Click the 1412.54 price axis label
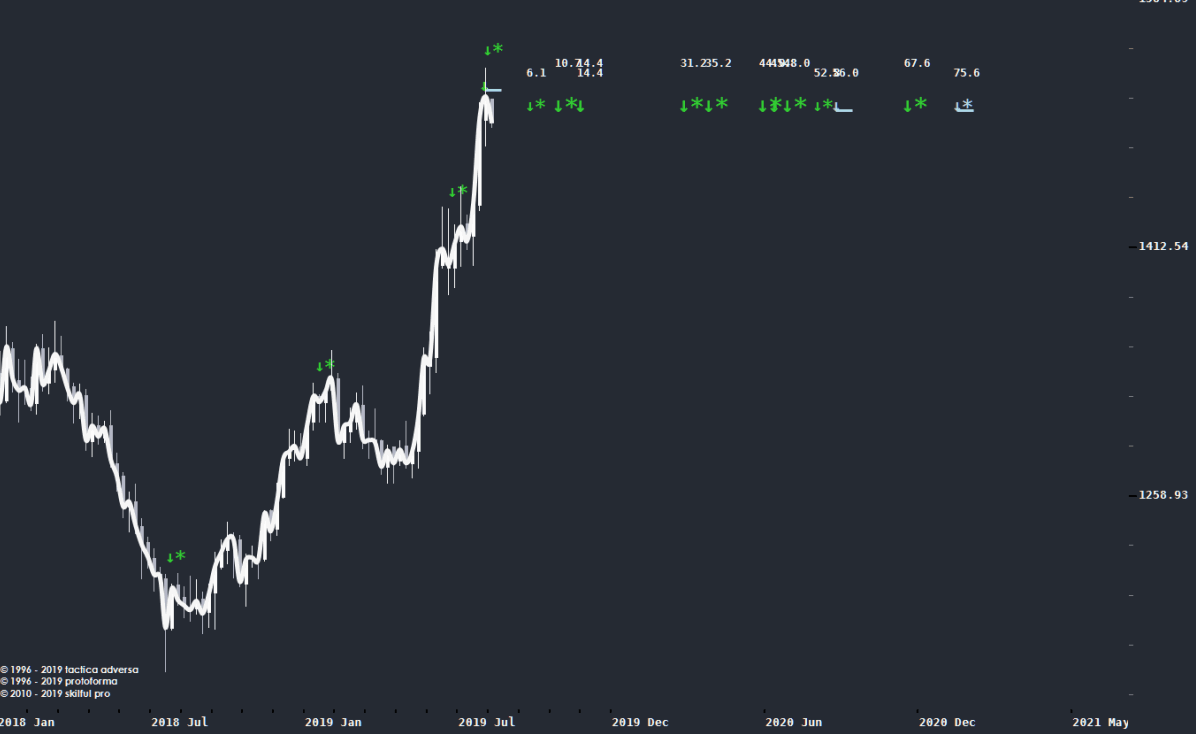The width and height of the screenshot is (1196, 734). [1162, 246]
